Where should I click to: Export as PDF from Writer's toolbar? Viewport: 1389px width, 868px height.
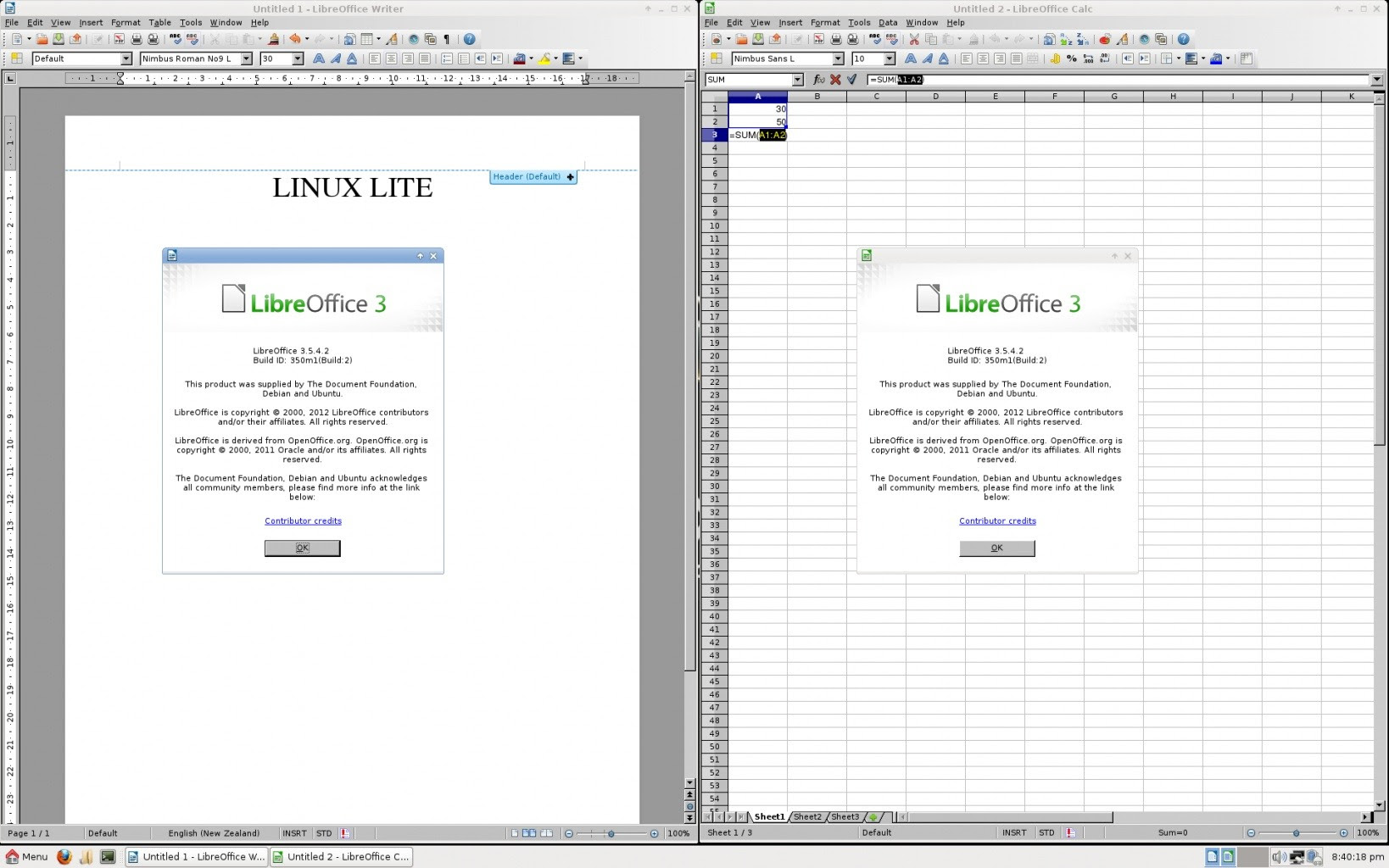coord(120,39)
